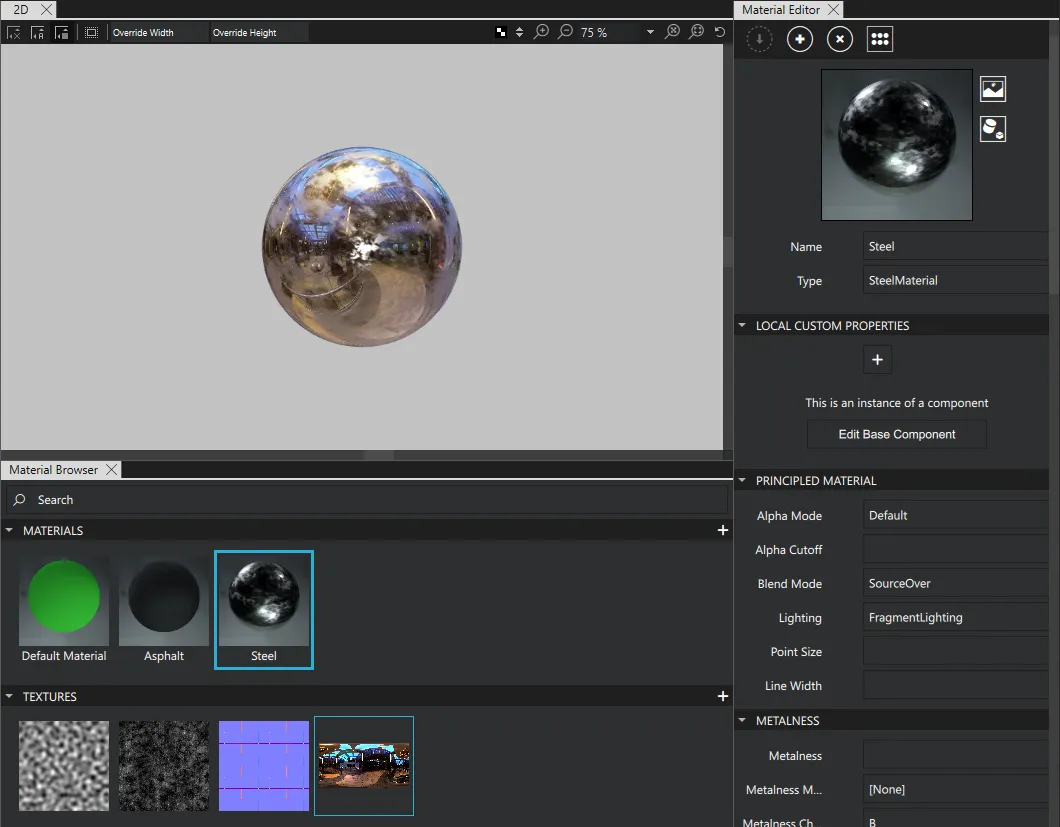1060x827 pixels.
Task: Collapse the LOCAL CUSTOM PROPERTIES section
Action: coord(742,326)
